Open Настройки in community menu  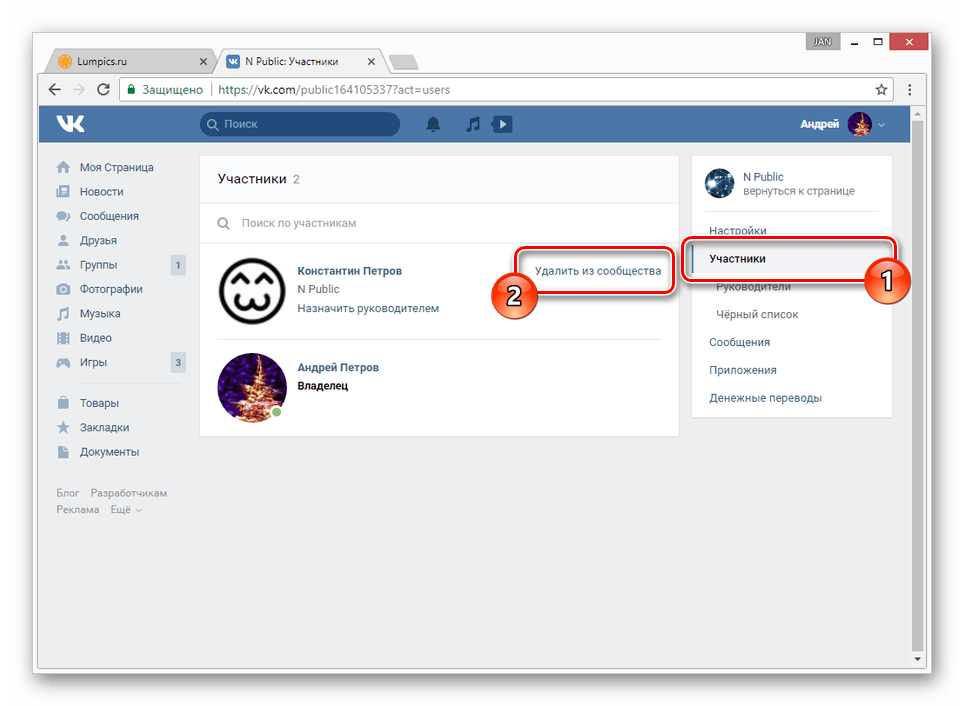point(738,231)
